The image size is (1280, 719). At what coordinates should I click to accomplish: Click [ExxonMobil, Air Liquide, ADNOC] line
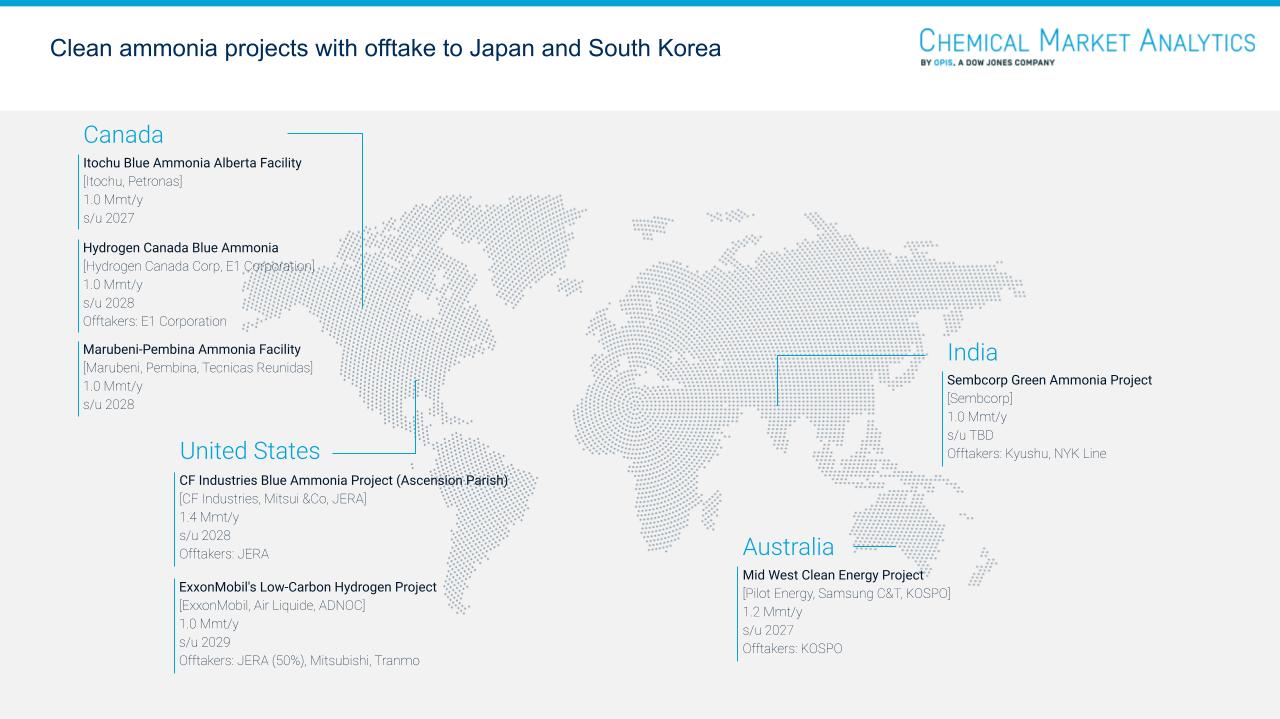272,605
